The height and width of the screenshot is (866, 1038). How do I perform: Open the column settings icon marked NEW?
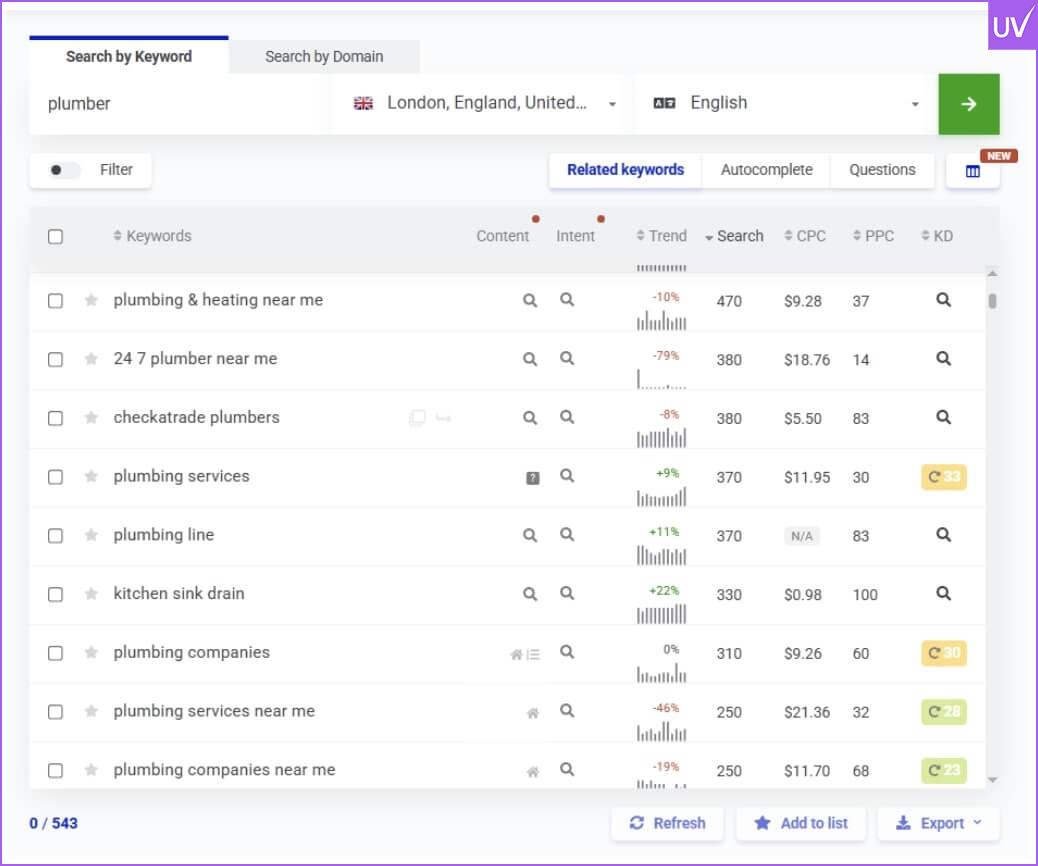pos(972,171)
